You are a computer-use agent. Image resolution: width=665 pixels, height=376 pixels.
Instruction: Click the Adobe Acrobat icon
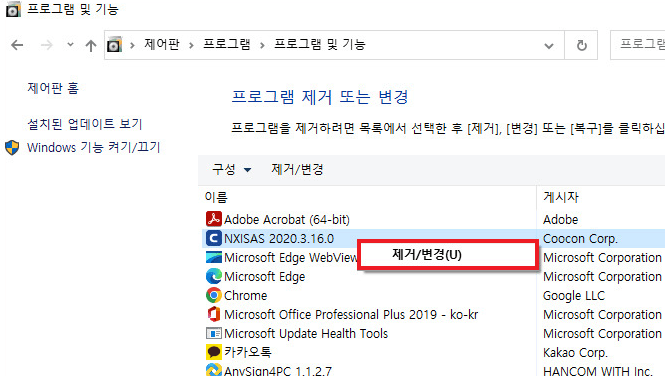[x=214, y=219]
